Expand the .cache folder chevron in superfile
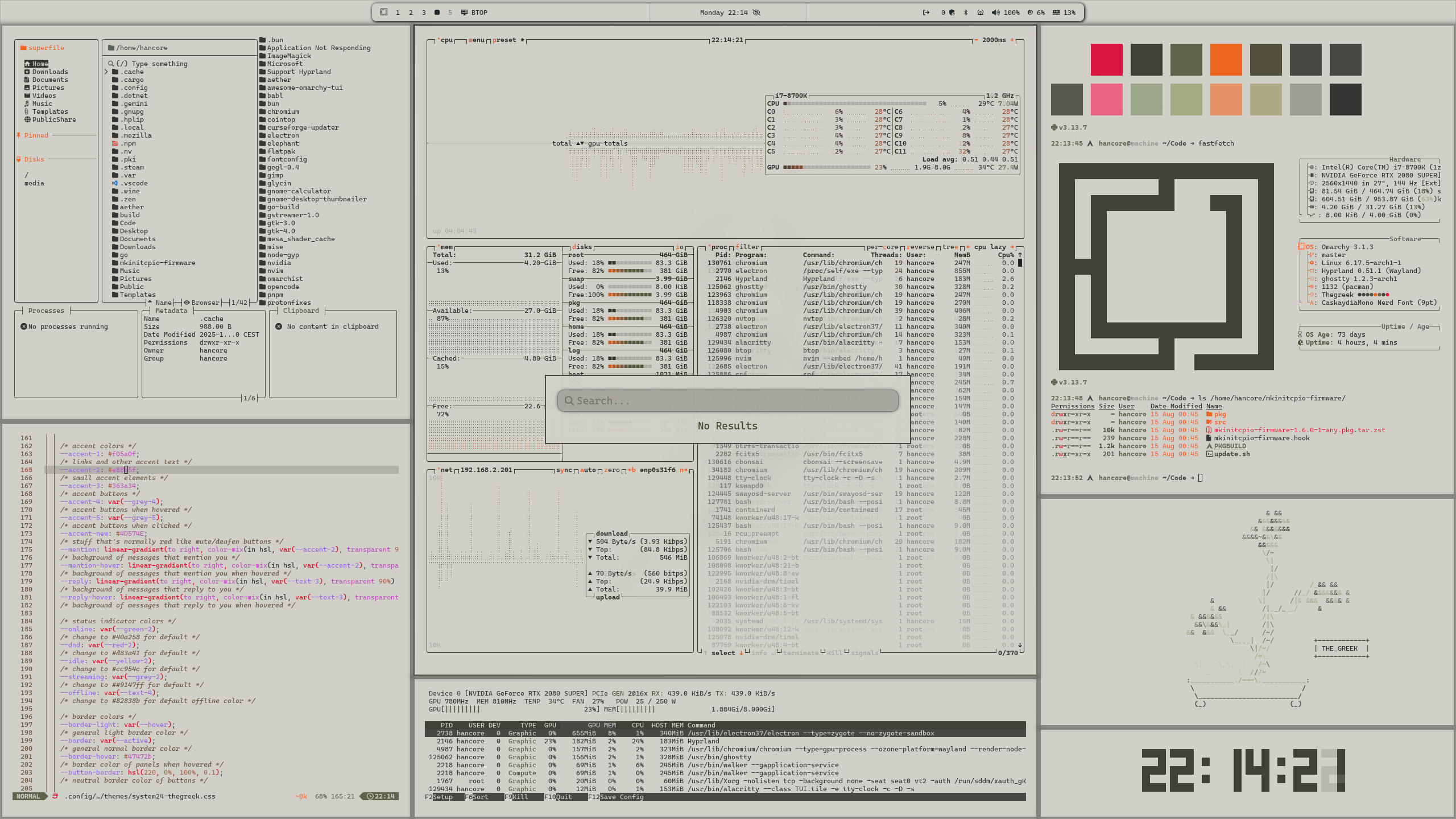1456x819 pixels. point(106,72)
